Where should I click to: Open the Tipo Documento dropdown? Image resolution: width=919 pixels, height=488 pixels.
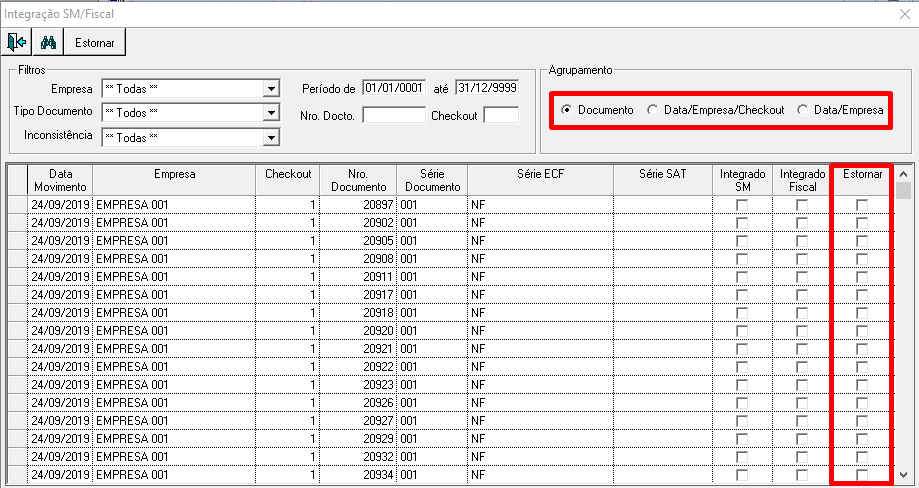click(x=270, y=112)
